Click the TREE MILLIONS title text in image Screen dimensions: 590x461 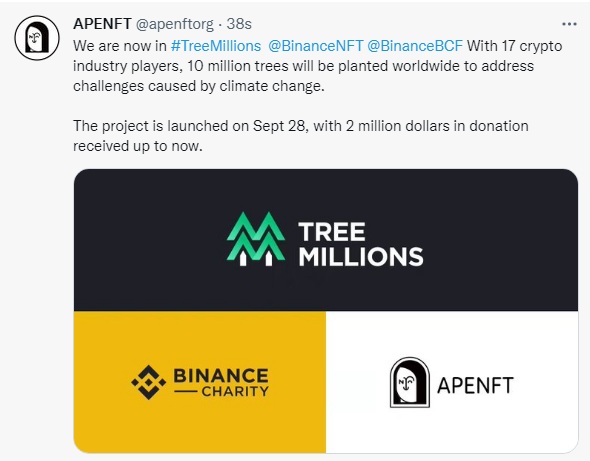pos(361,244)
